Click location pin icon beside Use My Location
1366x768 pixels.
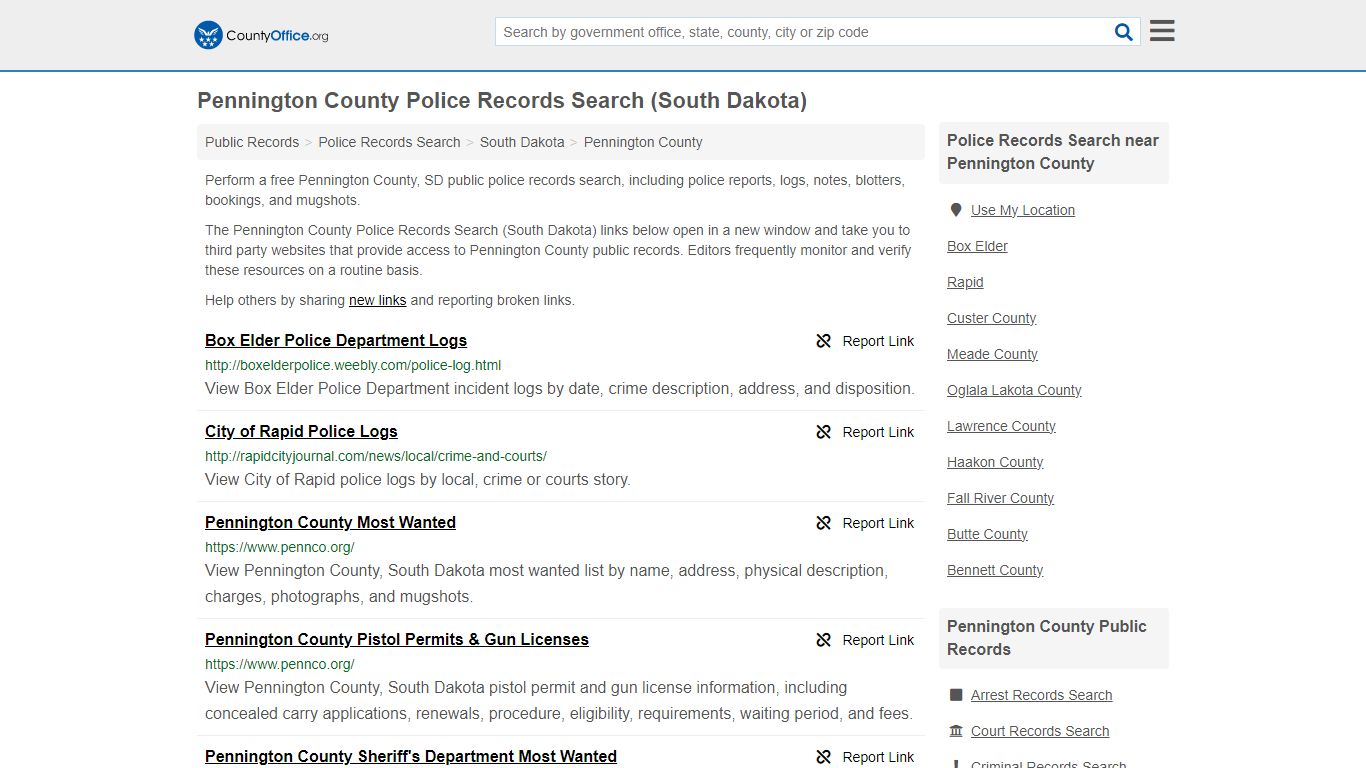(956, 210)
